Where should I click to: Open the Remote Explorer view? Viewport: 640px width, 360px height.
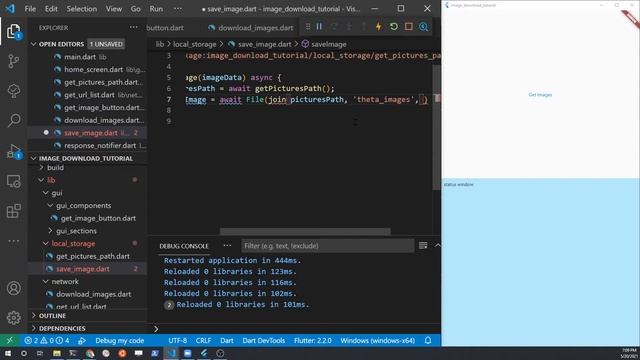[13, 181]
